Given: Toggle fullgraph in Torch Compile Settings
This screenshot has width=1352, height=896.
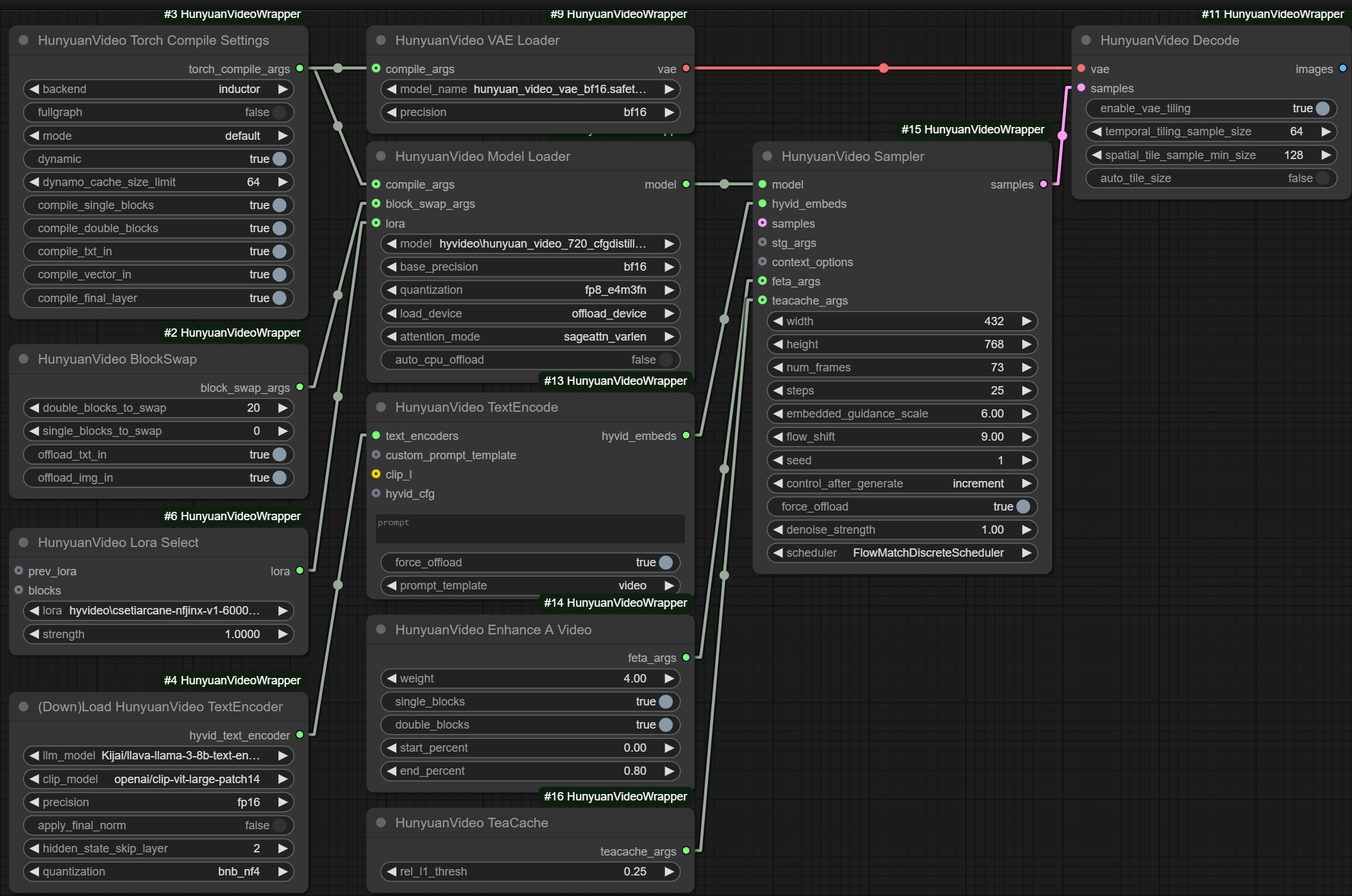Looking at the screenshot, I should (x=158, y=112).
